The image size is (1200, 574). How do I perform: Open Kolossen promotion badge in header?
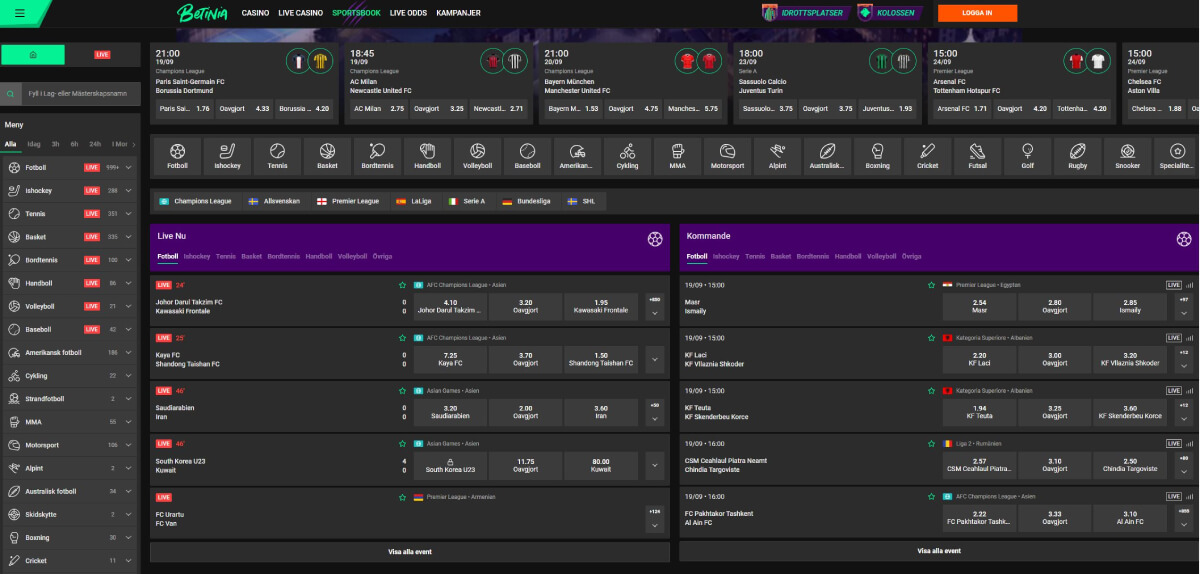pyautogui.click(x=889, y=13)
